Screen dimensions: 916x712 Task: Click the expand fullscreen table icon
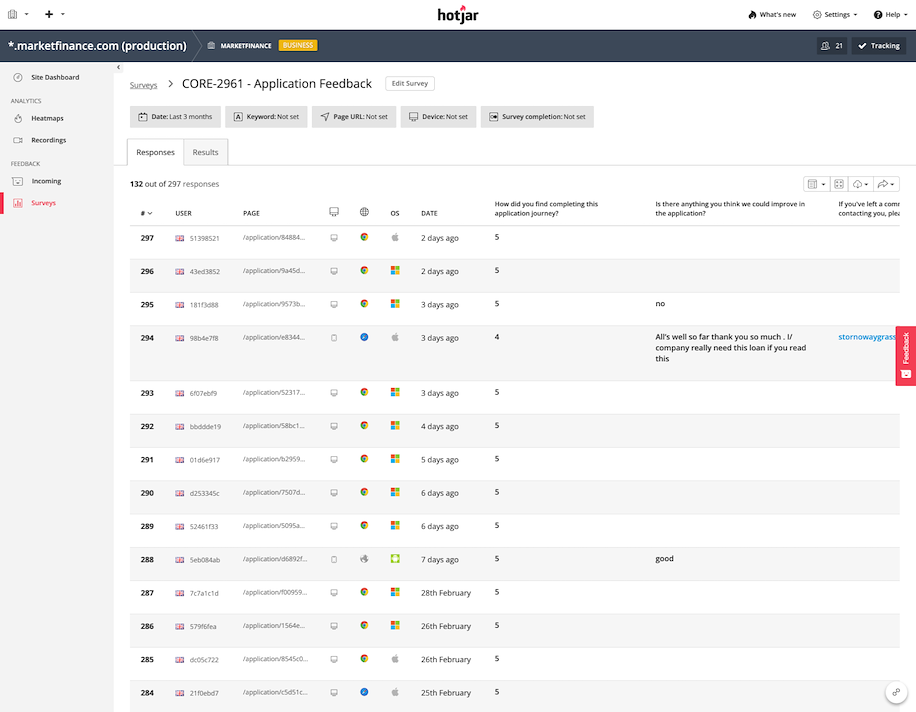839,184
